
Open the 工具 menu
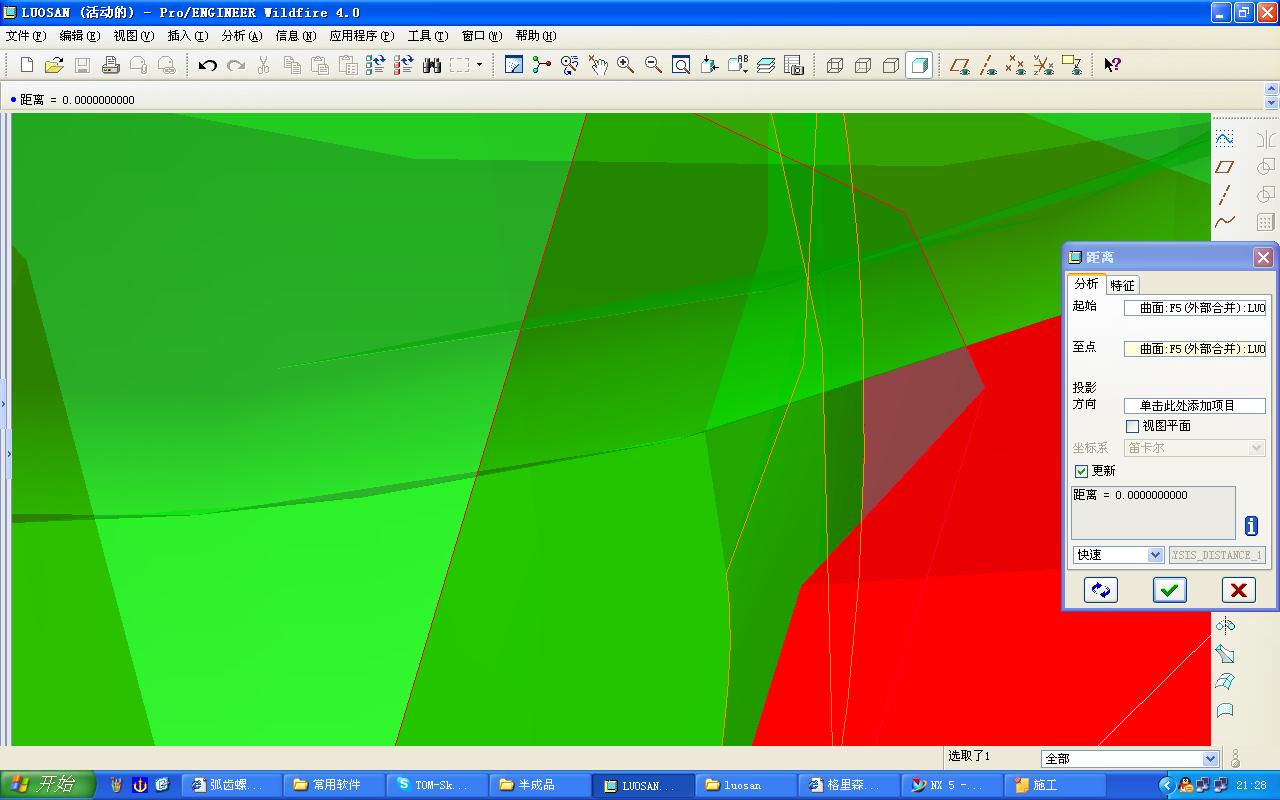coord(427,36)
